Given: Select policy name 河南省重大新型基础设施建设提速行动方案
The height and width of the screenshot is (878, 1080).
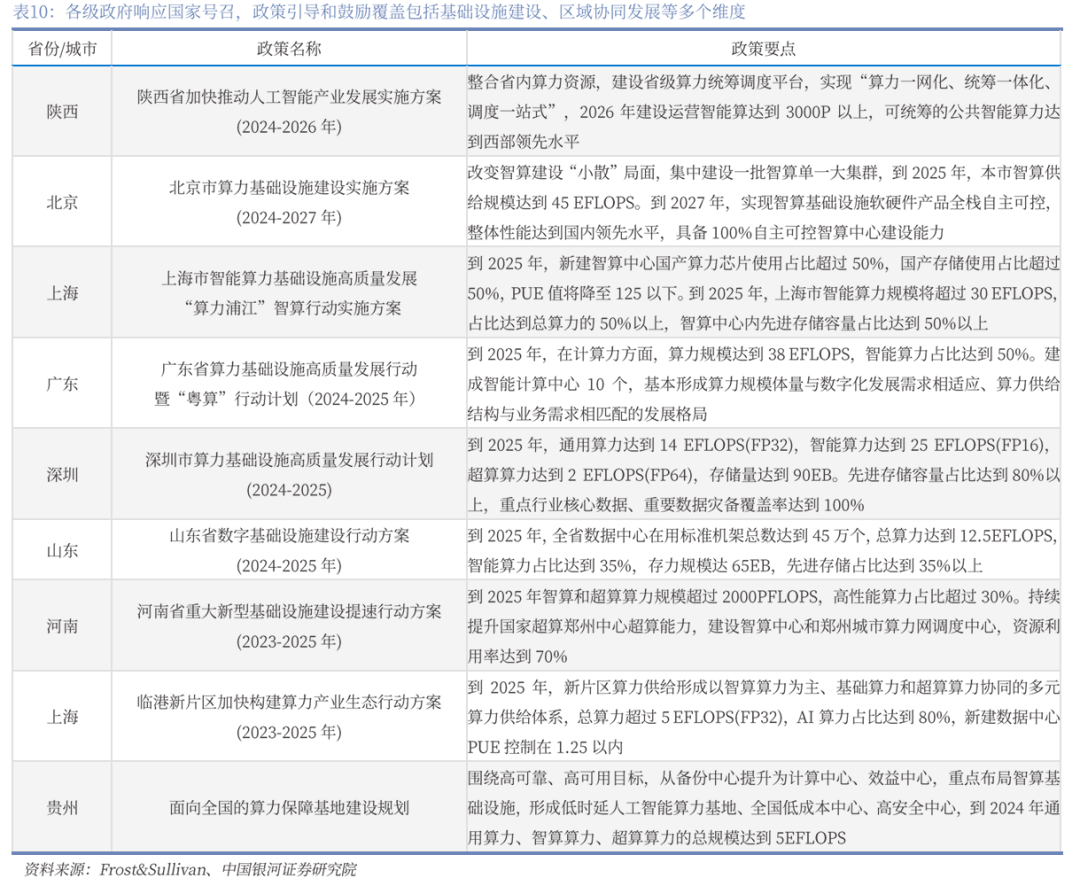Looking at the screenshot, I should pos(289,611).
